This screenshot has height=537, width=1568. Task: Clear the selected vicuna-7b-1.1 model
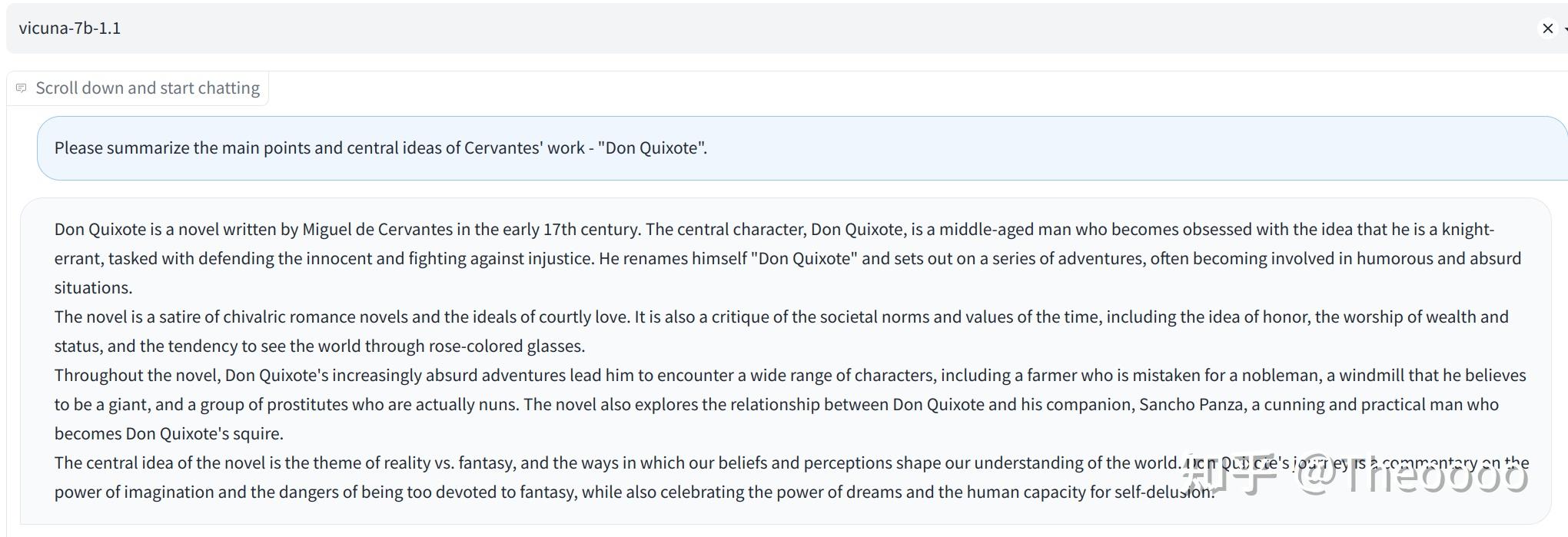point(1547,28)
